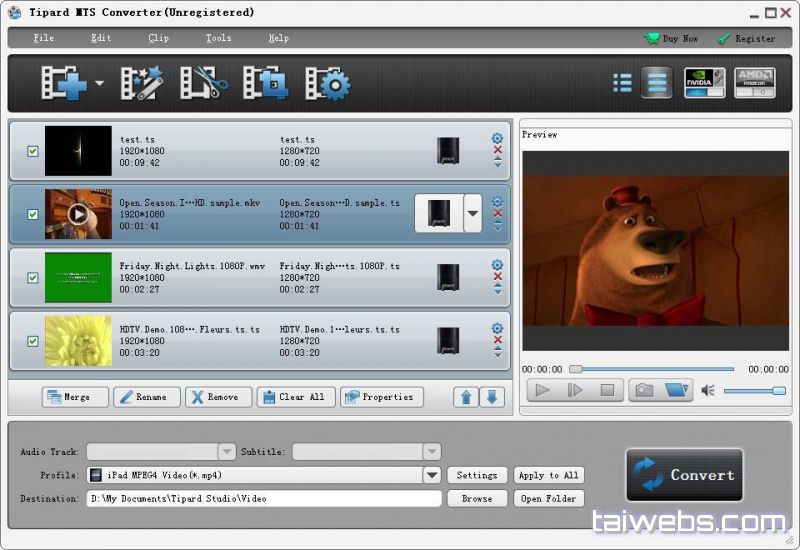The width and height of the screenshot is (800, 550).
Task: Expand the Add File dropdown arrow
Action: 99,84
